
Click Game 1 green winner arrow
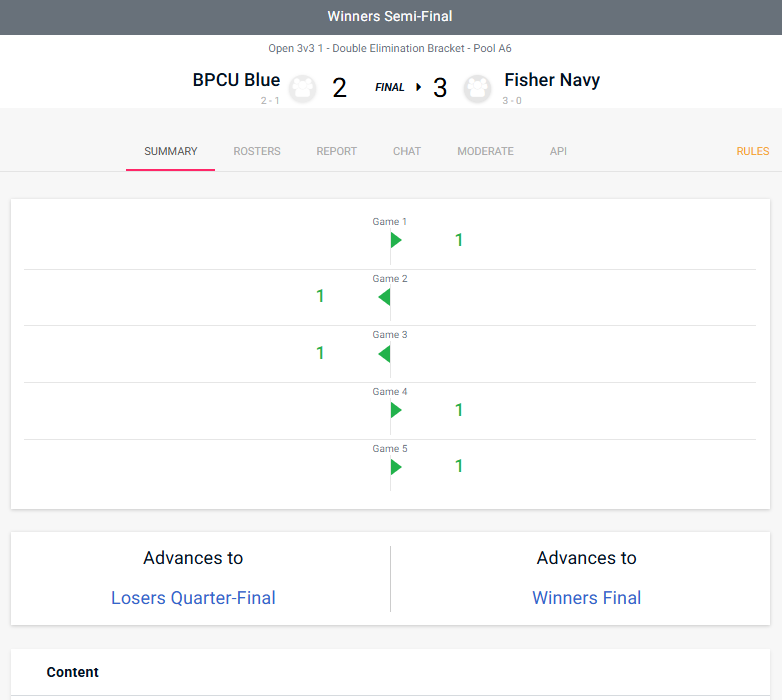point(396,240)
